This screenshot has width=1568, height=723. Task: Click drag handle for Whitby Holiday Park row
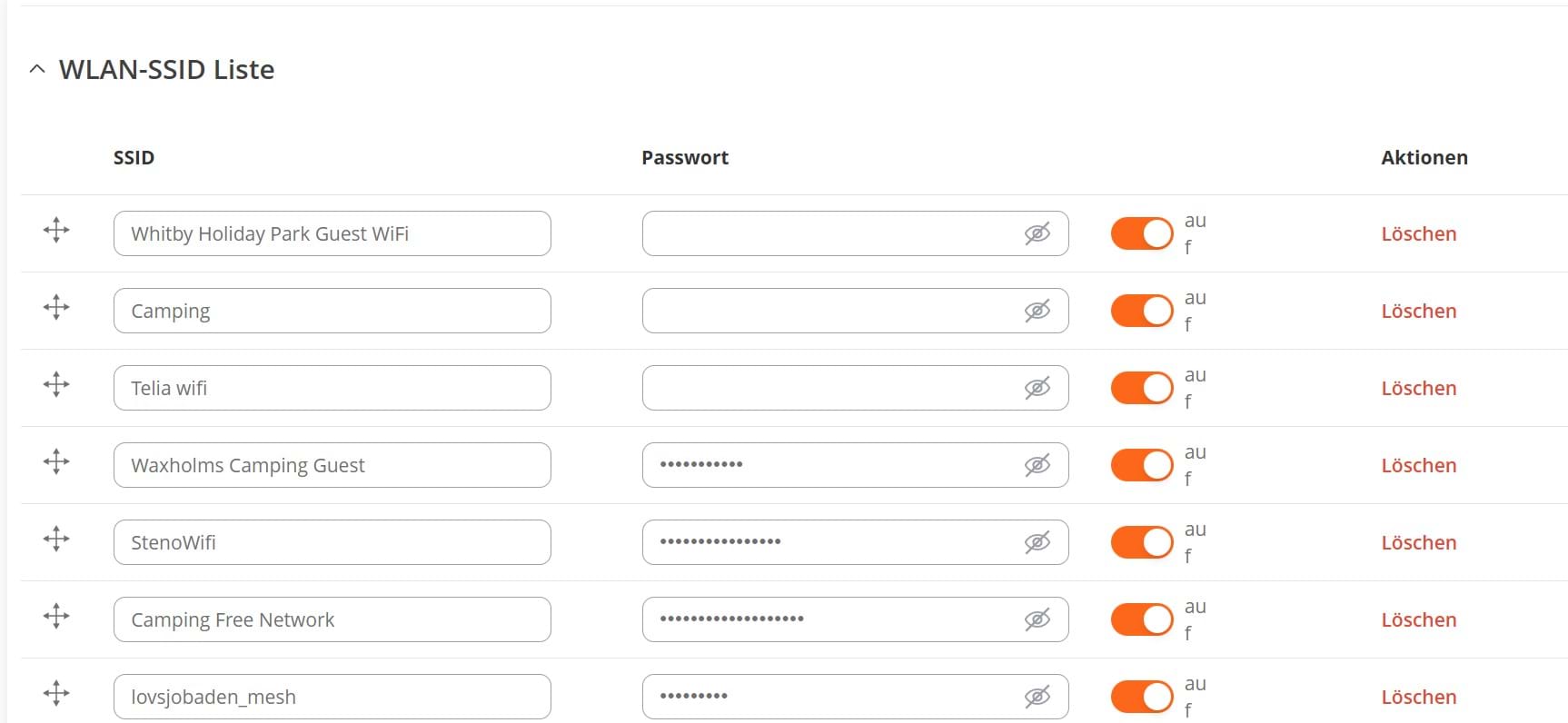click(56, 230)
